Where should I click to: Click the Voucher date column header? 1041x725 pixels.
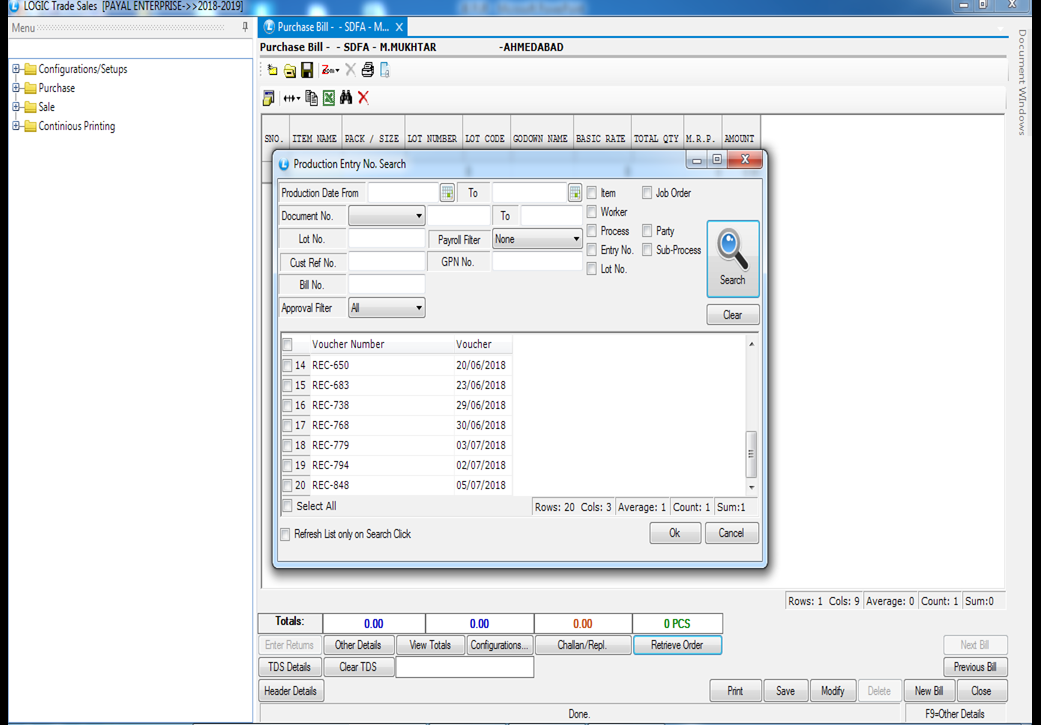coord(483,345)
